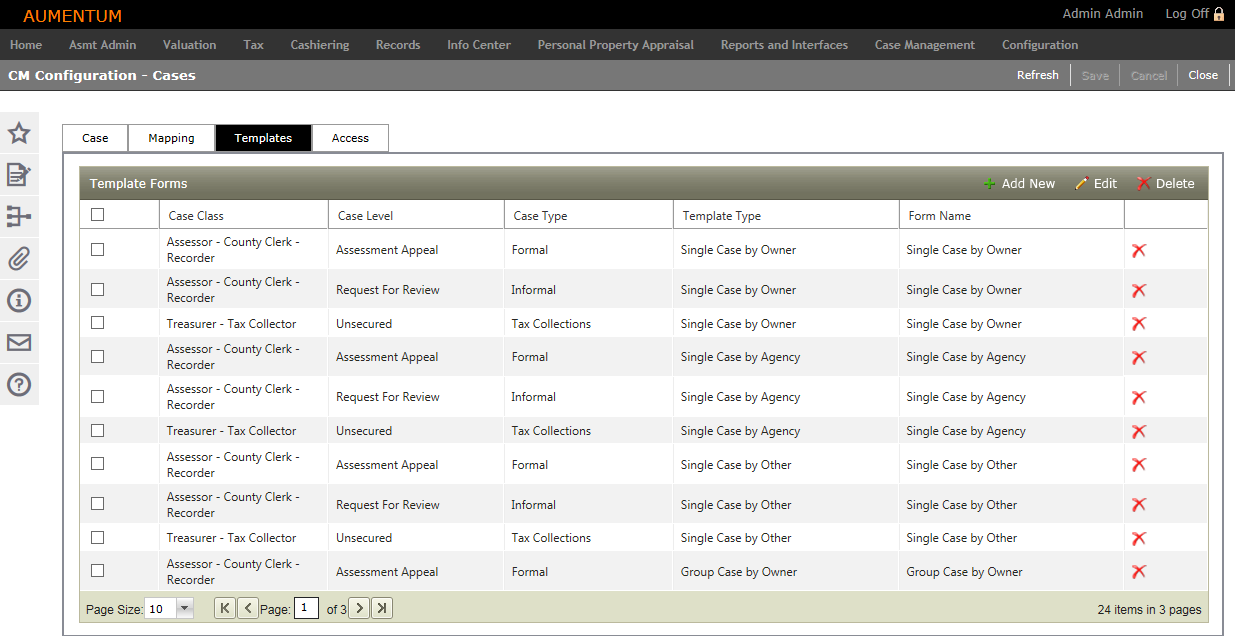
Task: Jump to last page of the grid
Action: click(382, 608)
